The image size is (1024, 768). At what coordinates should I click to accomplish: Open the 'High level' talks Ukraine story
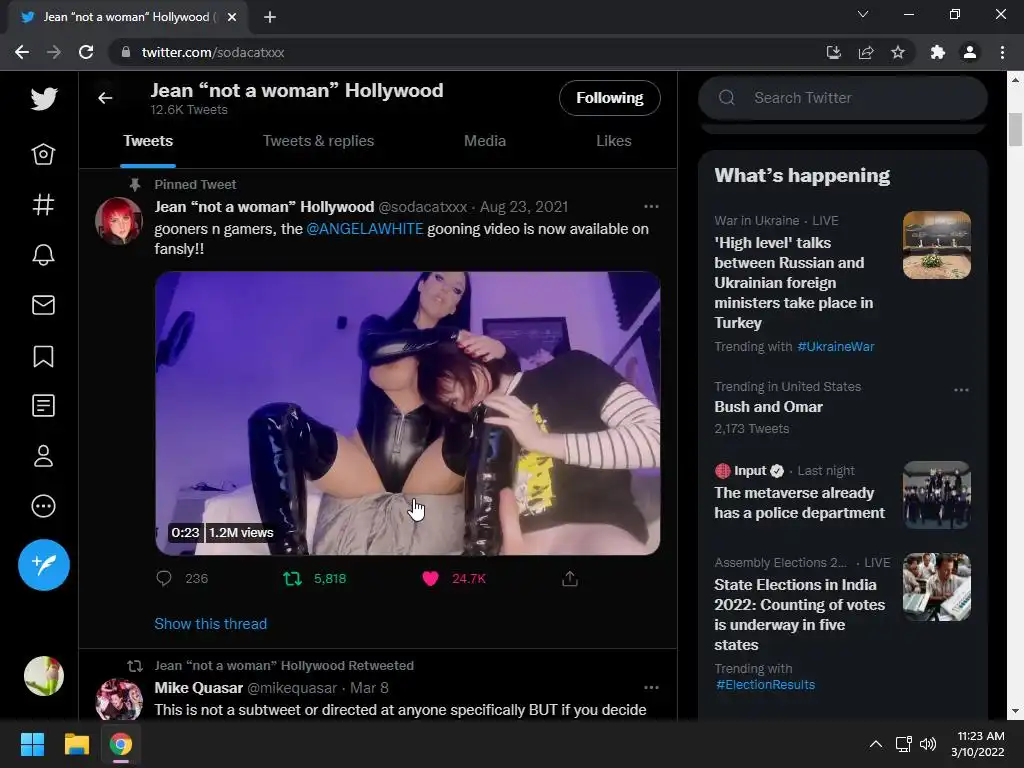pyautogui.click(x=793, y=283)
